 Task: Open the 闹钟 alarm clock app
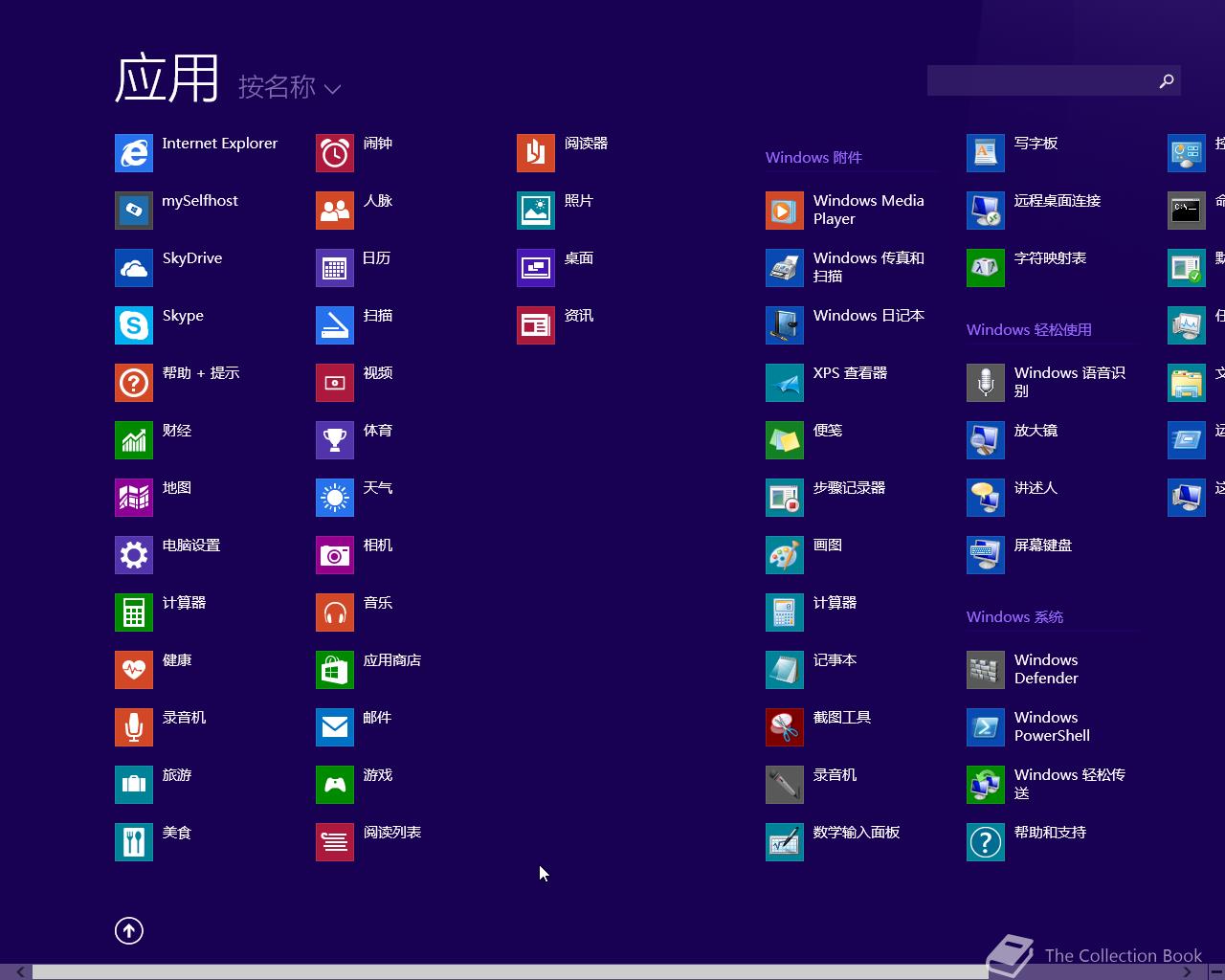335,153
